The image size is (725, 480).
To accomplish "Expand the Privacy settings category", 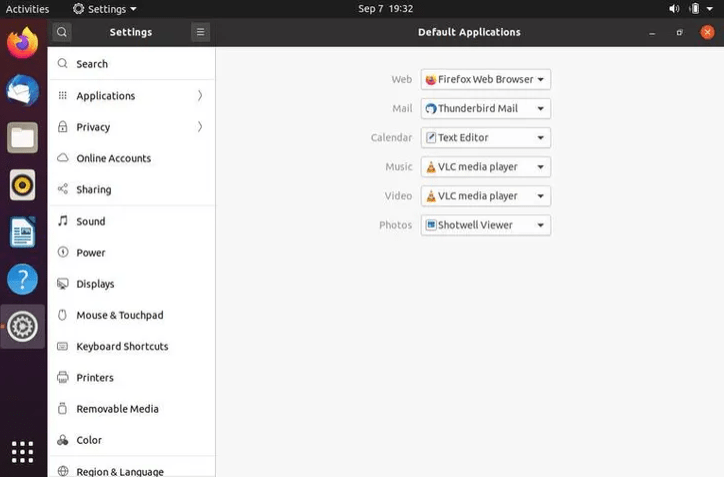I will click(131, 127).
